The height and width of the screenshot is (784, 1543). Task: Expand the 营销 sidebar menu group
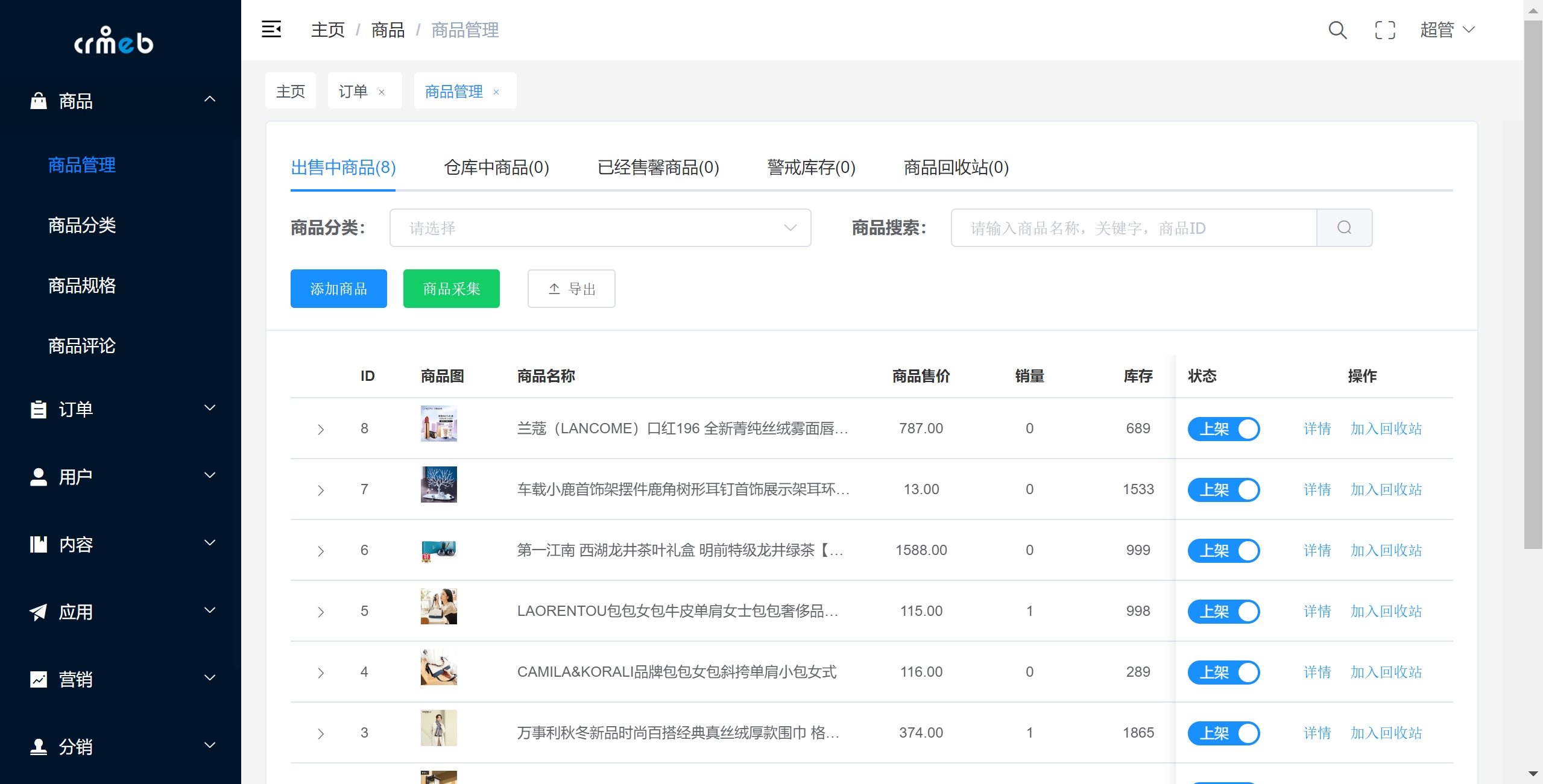click(121, 679)
